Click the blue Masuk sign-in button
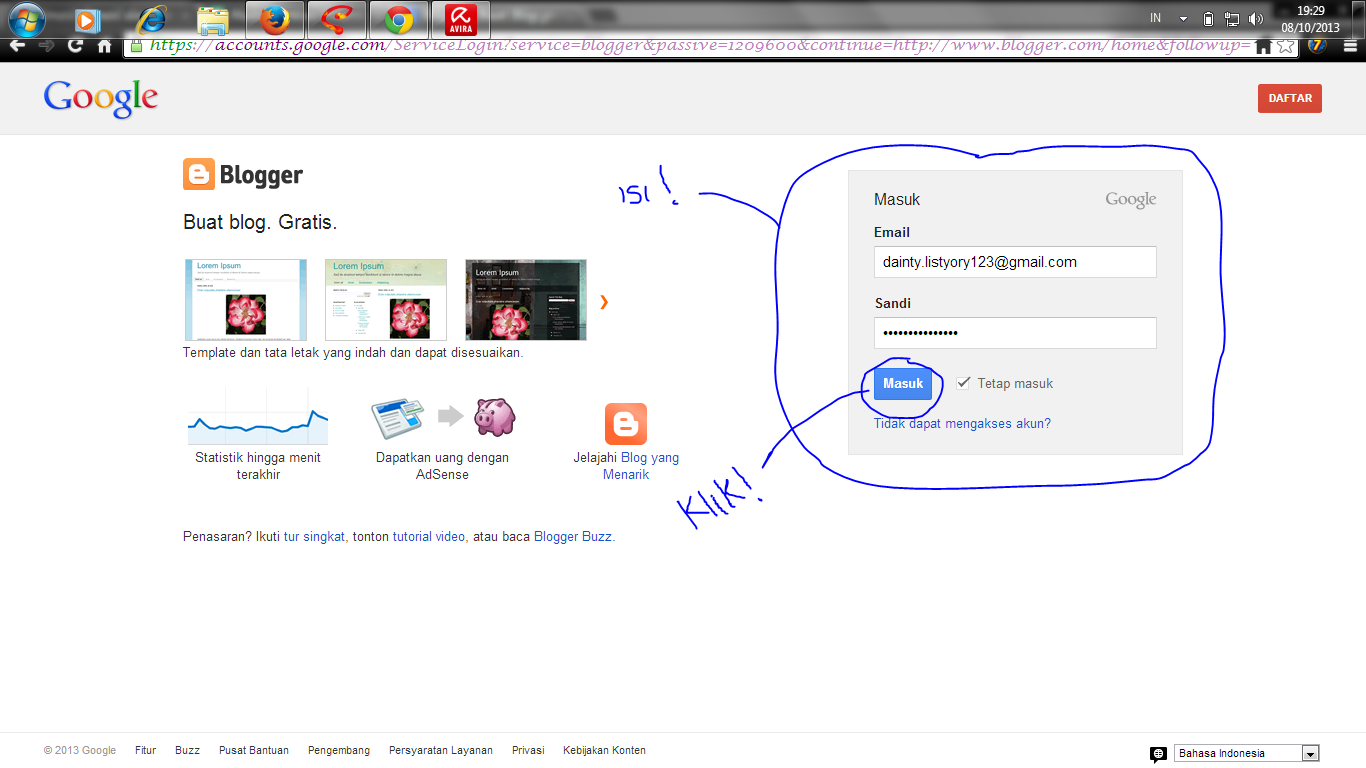Screen dimensions: 1366x768 pyautogui.click(x=903, y=384)
